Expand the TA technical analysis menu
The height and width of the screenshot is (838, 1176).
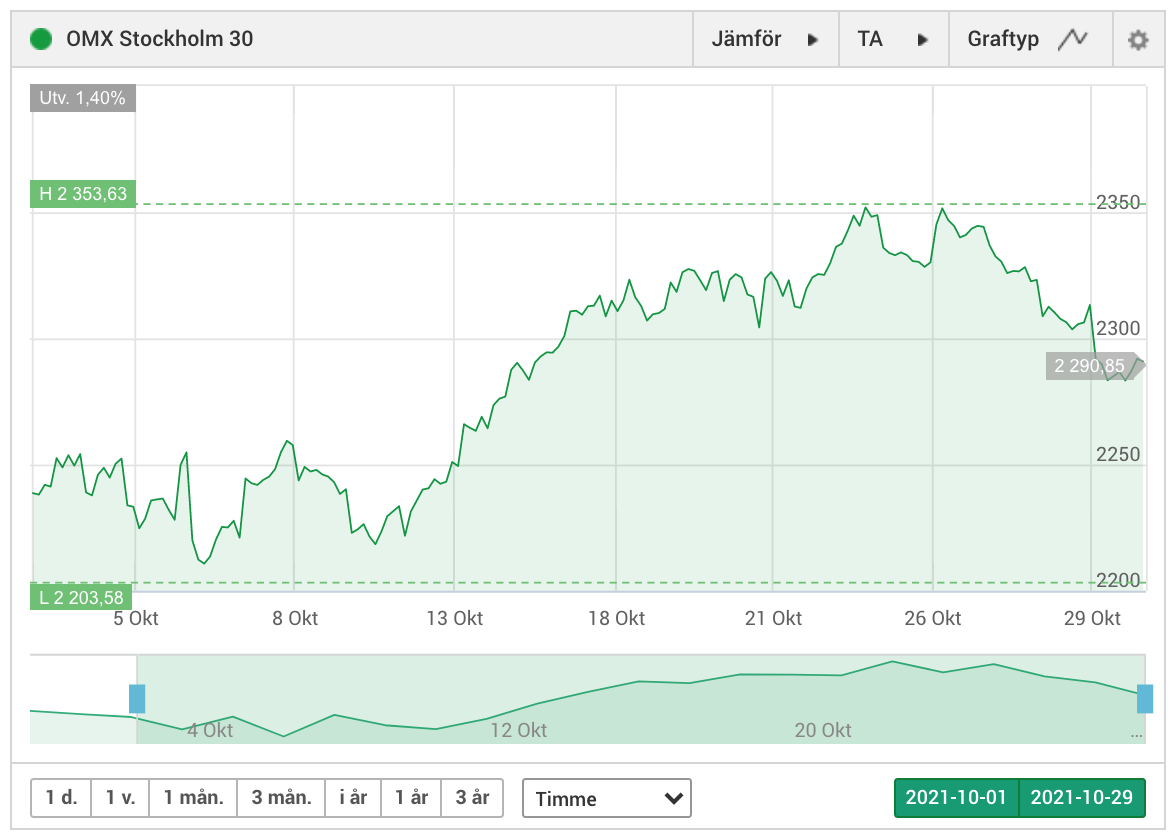pyautogui.click(x=893, y=39)
